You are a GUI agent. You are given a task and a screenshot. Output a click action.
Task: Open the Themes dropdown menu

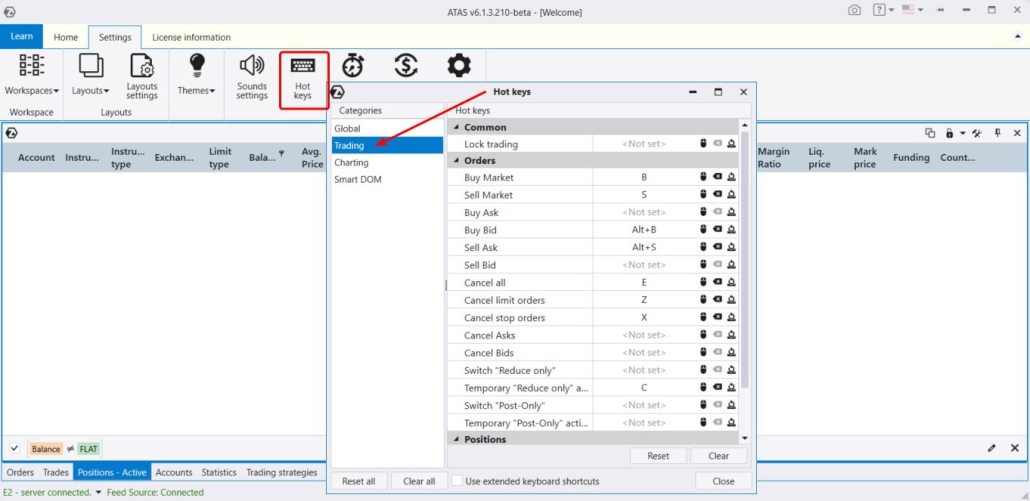[196, 76]
